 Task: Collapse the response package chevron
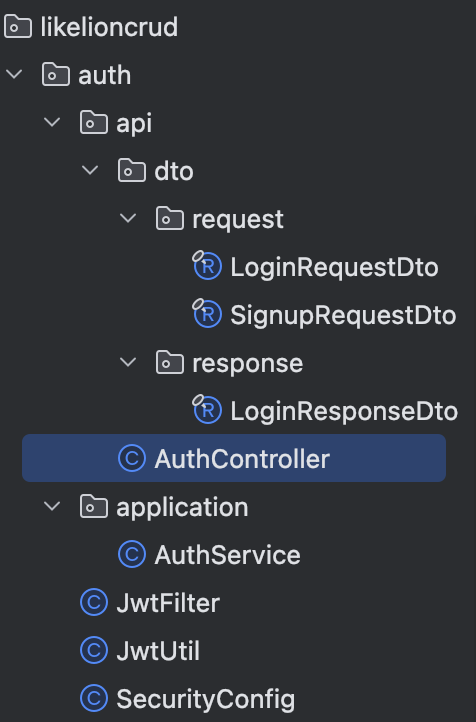point(128,362)
